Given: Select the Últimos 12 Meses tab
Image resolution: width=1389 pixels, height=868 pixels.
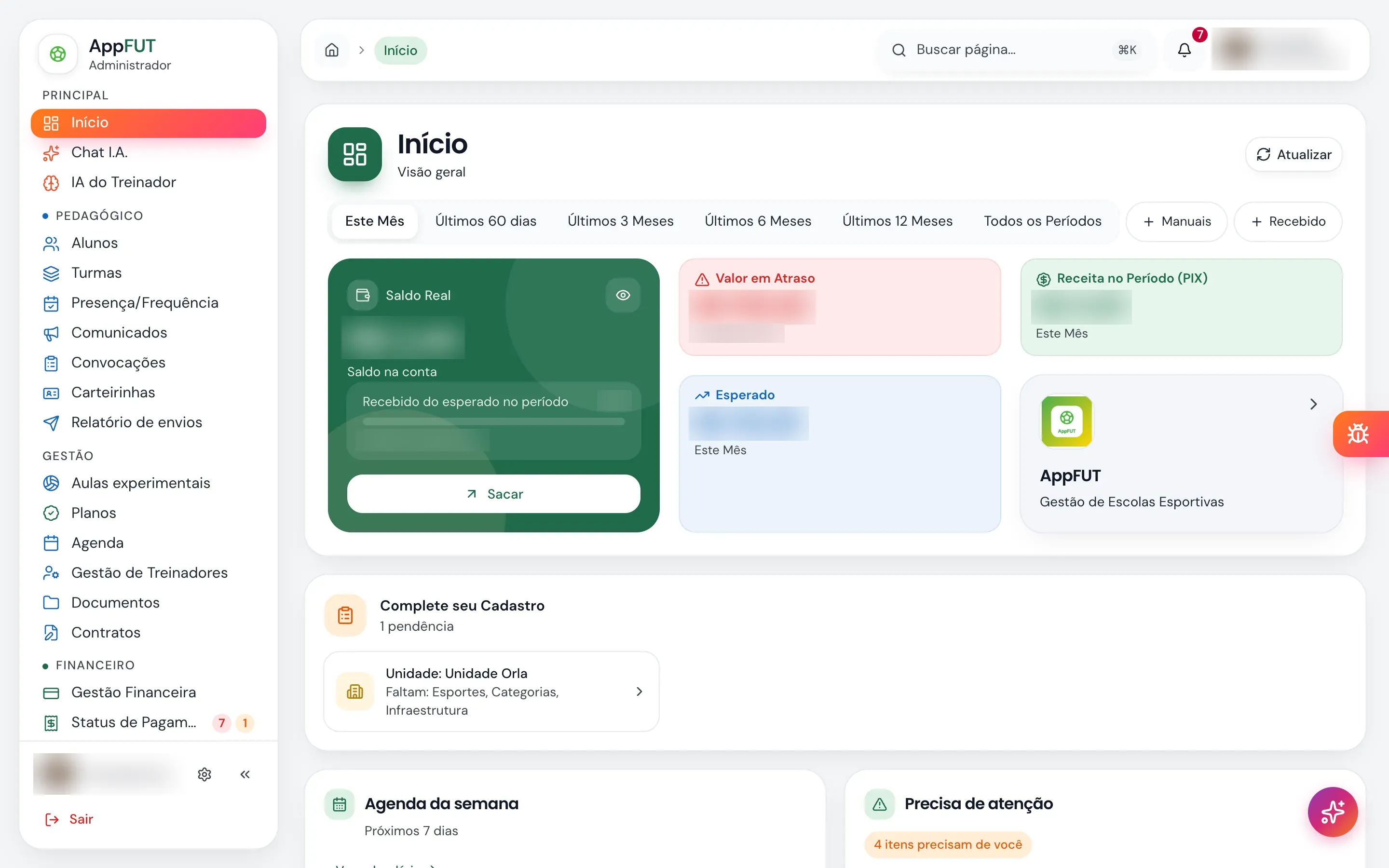Looking at the screenshot, I should click(x=897, y=222).
